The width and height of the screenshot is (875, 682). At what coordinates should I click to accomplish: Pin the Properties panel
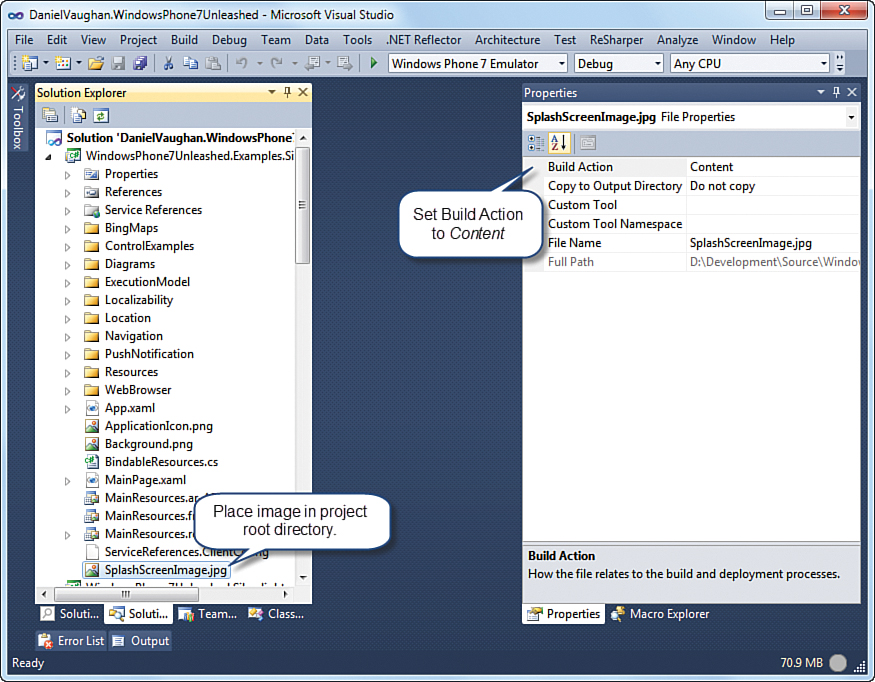click(x=836, y=92)
